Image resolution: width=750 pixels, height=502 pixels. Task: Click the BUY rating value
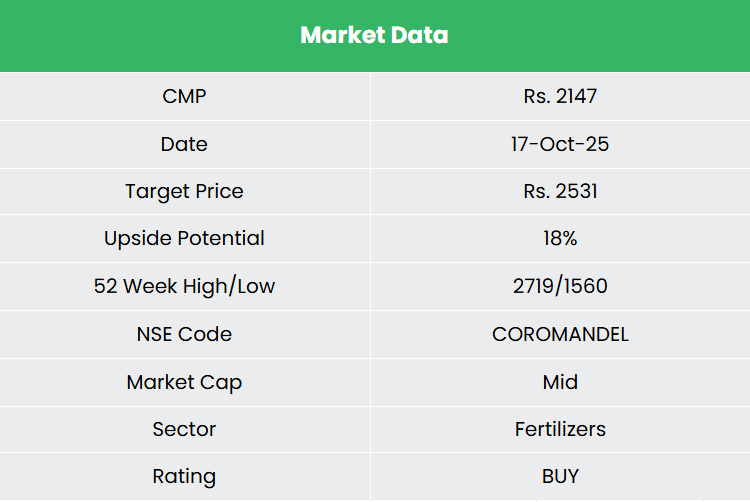point(560,477)
